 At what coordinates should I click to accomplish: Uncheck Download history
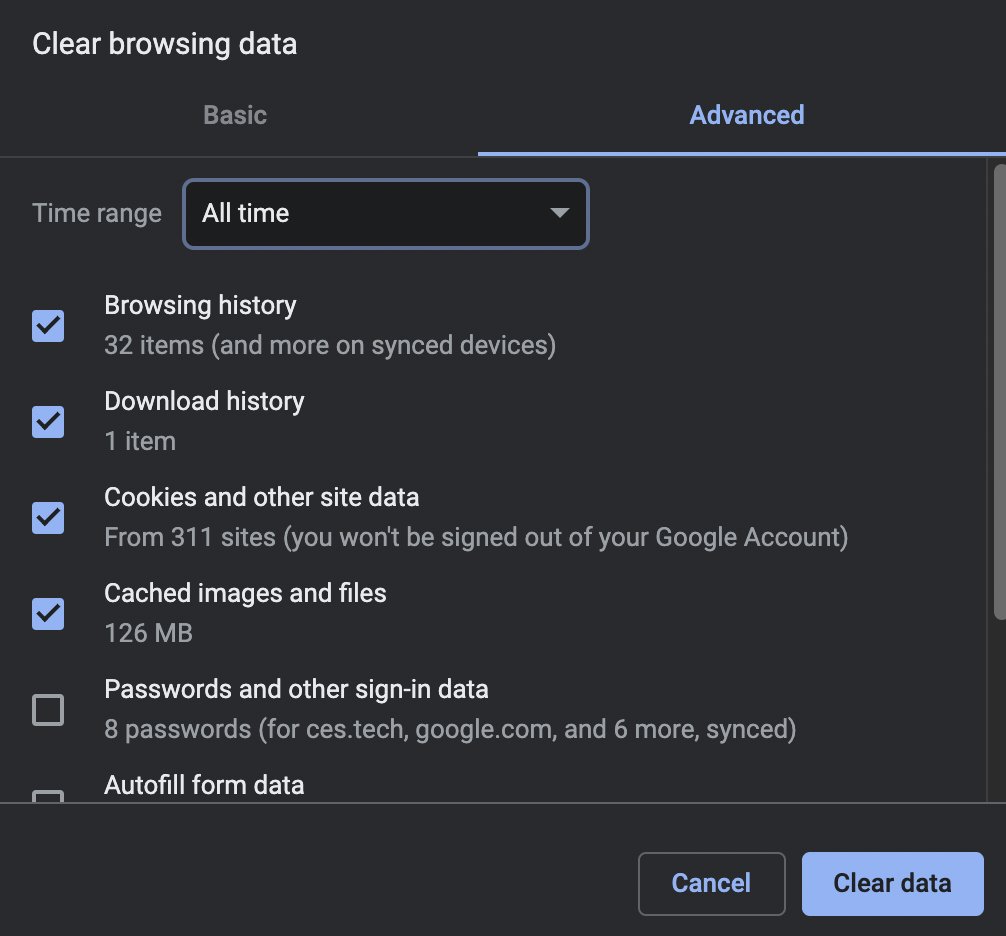coord(47,421)
